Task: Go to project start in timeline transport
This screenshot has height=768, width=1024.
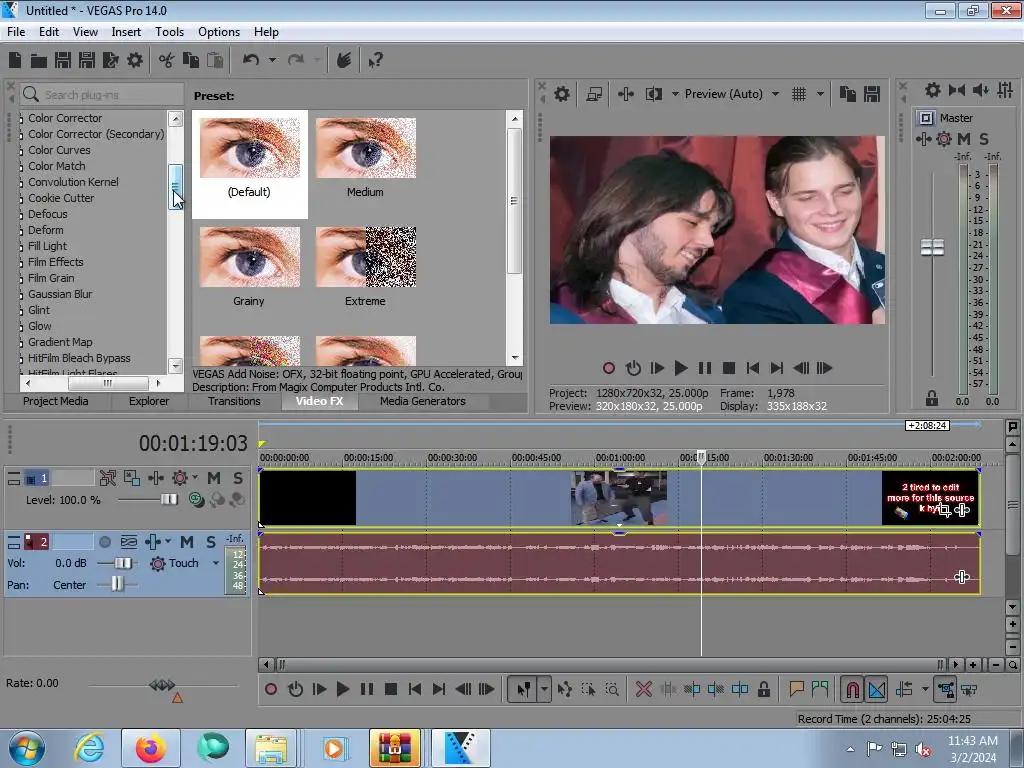Action: [x=415, y=689]
